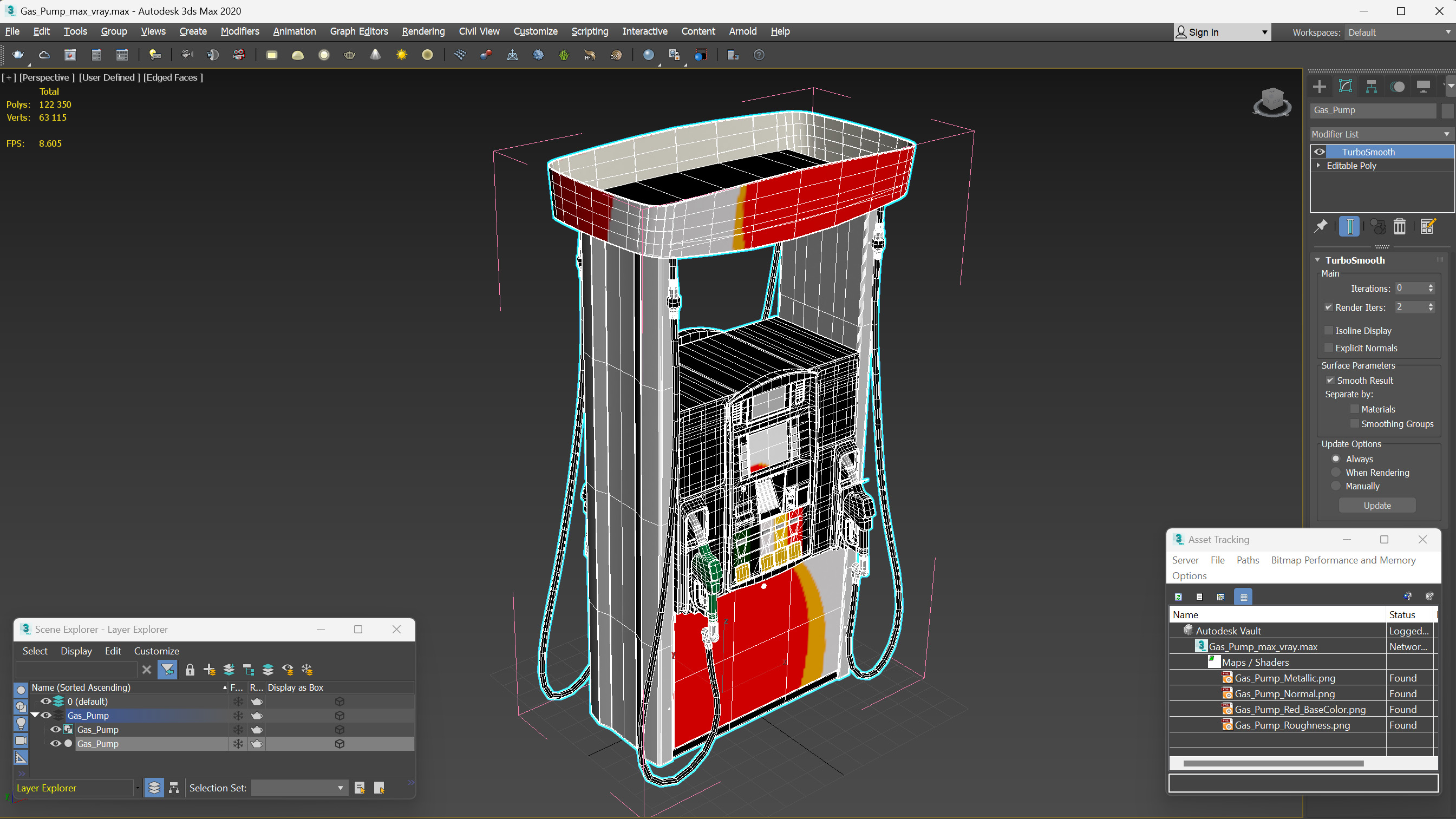
Task: Click the question mark help toolbar icon
Action: tap(759, 55)
